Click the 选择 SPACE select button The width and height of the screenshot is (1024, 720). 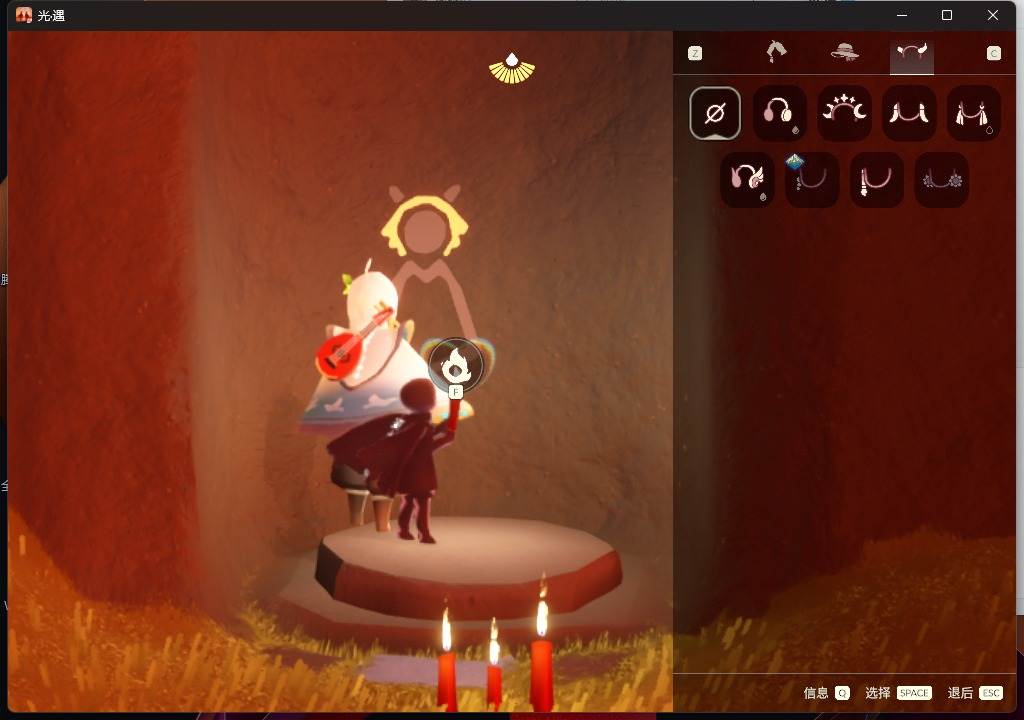pos(898,693)
